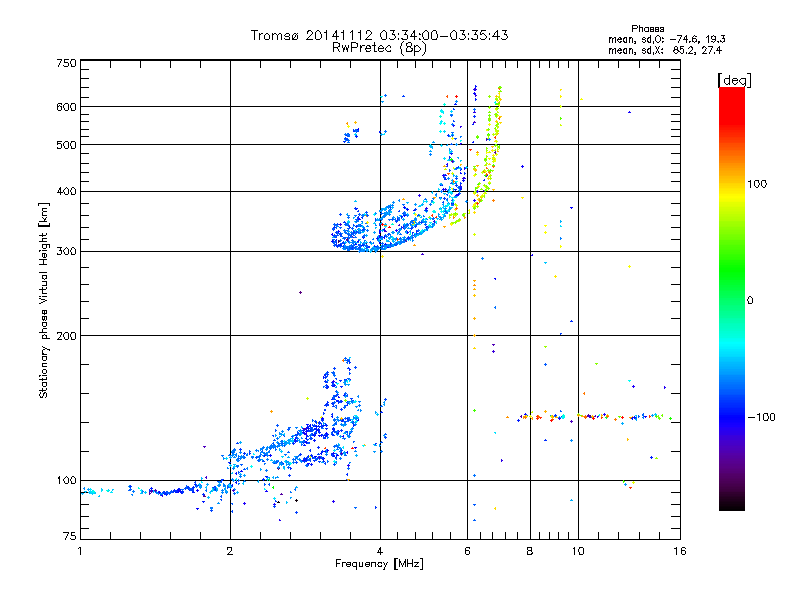
Task: Click the y-axis tick label '750'
Action: point(66,63)
